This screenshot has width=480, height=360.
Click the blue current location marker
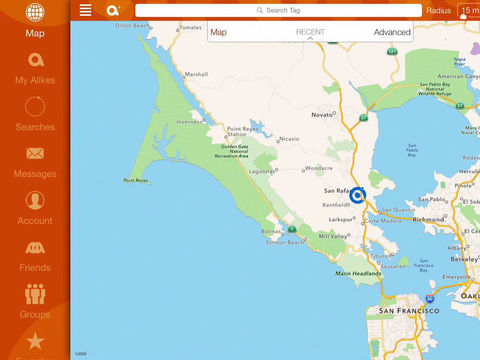358,195
